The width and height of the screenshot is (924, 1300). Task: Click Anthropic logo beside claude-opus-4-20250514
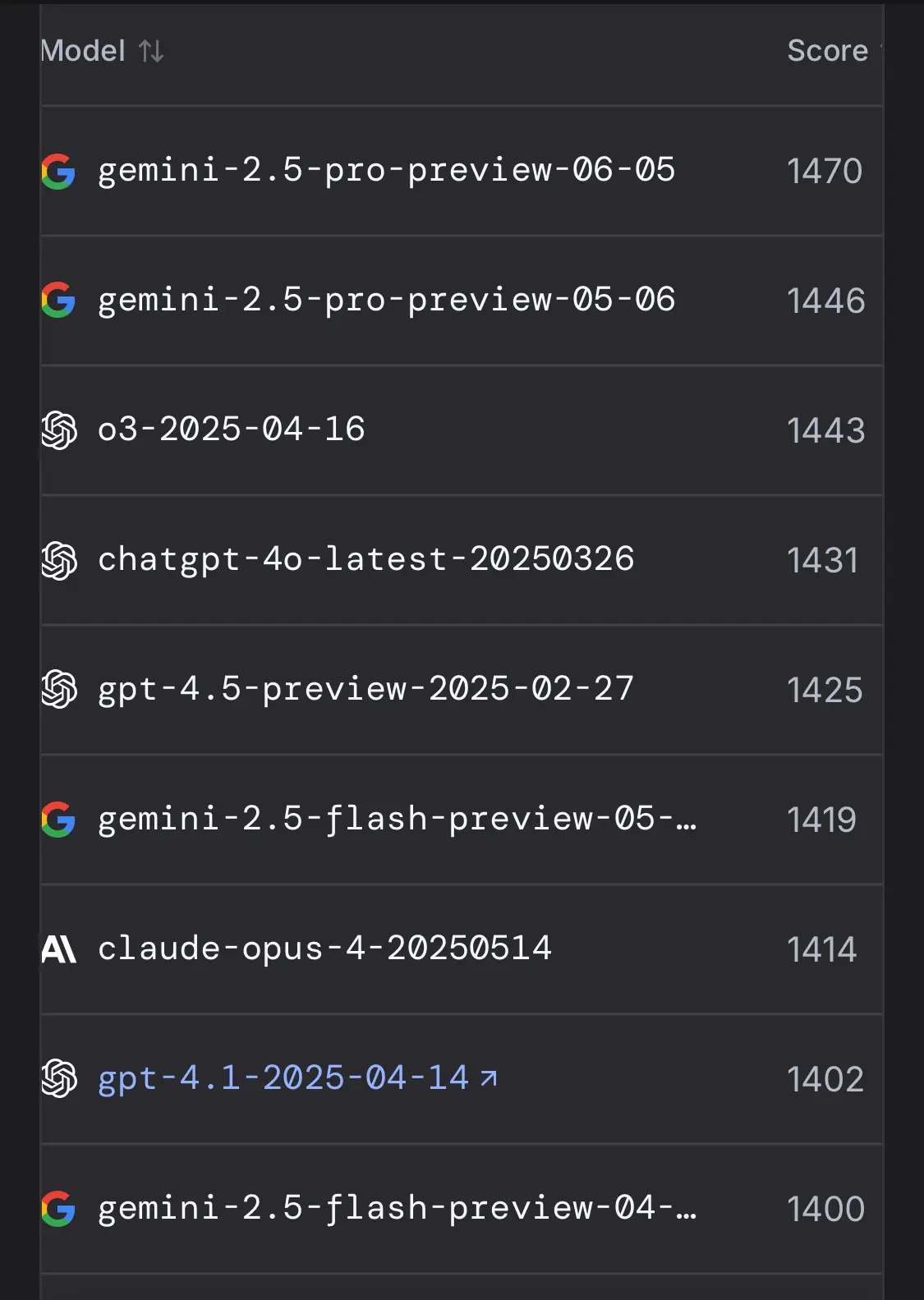[x=58, y=949]
